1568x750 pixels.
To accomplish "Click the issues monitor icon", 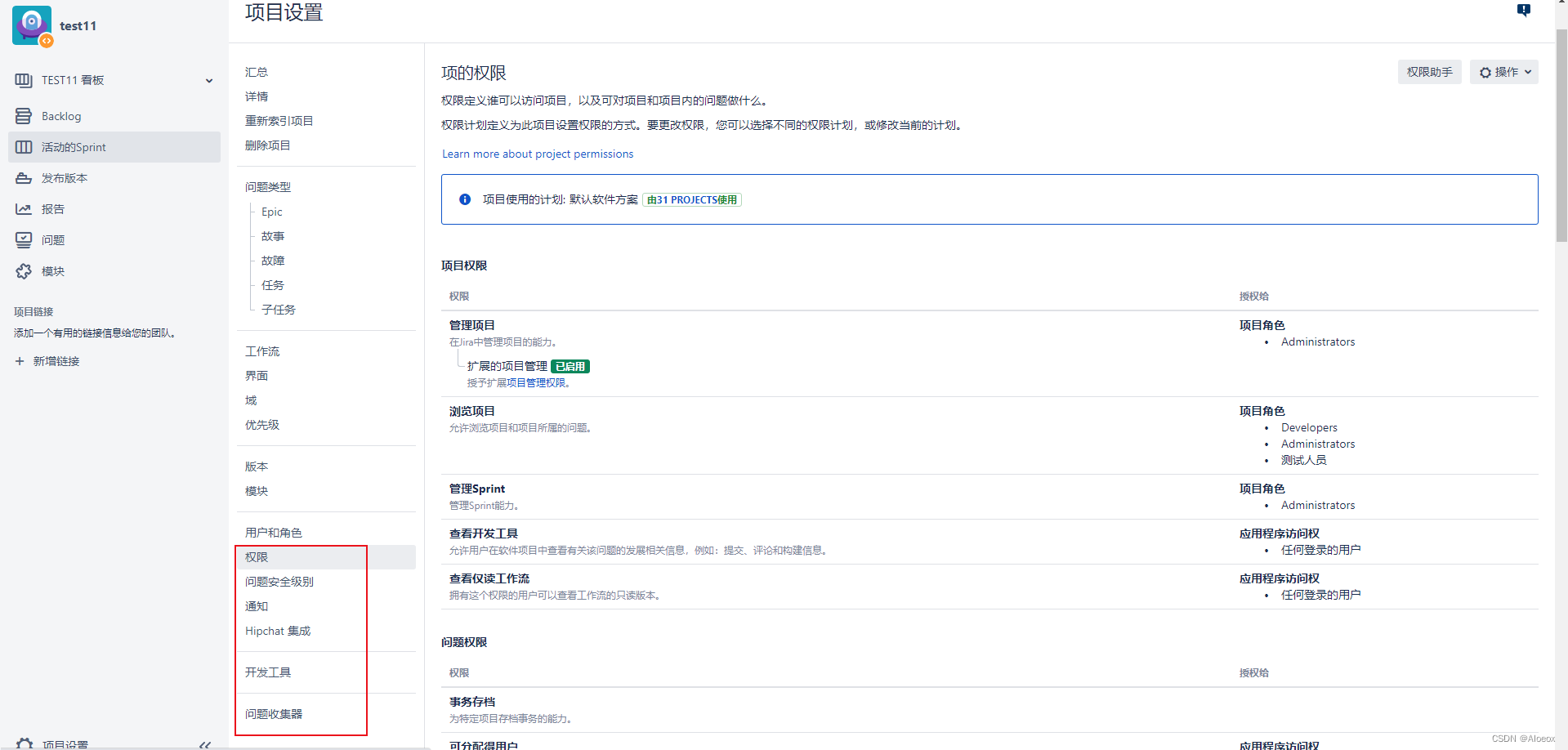I will 24,240.
